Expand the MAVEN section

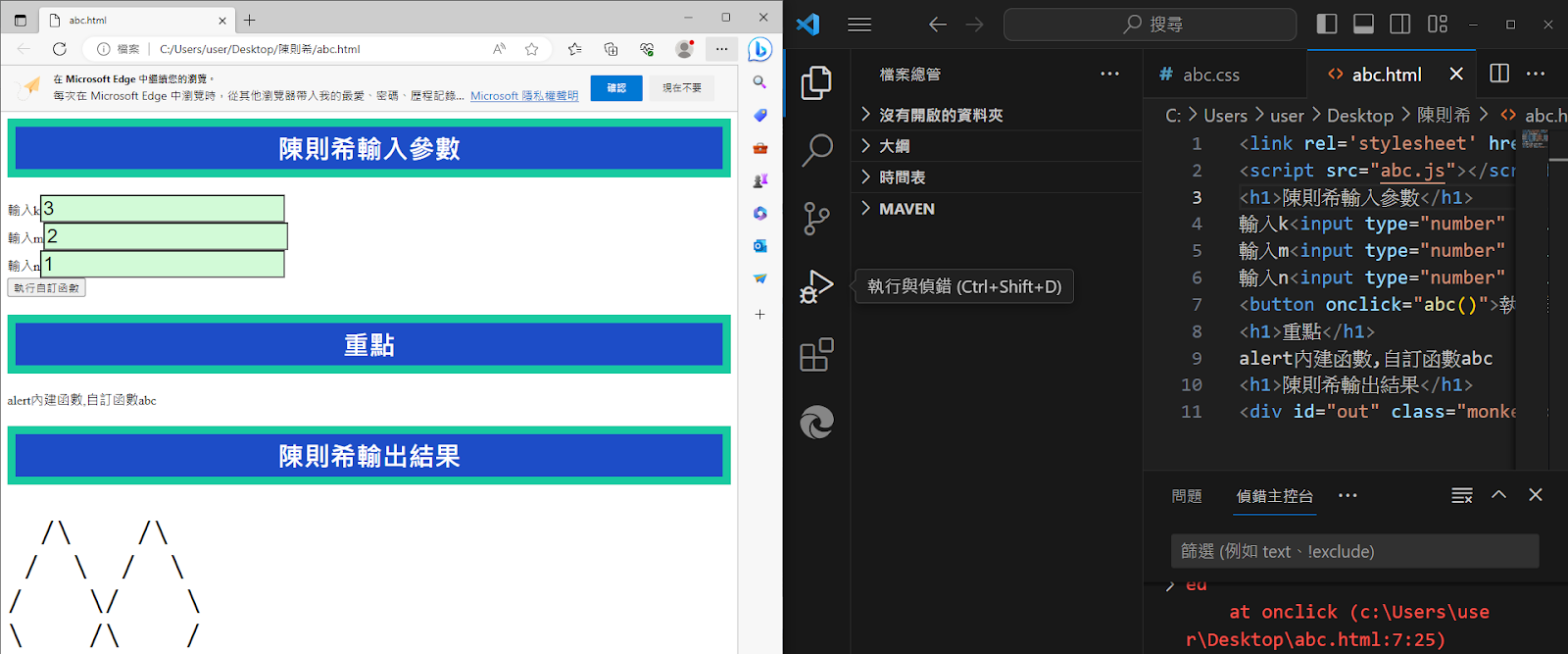click(x=997, y=209)
